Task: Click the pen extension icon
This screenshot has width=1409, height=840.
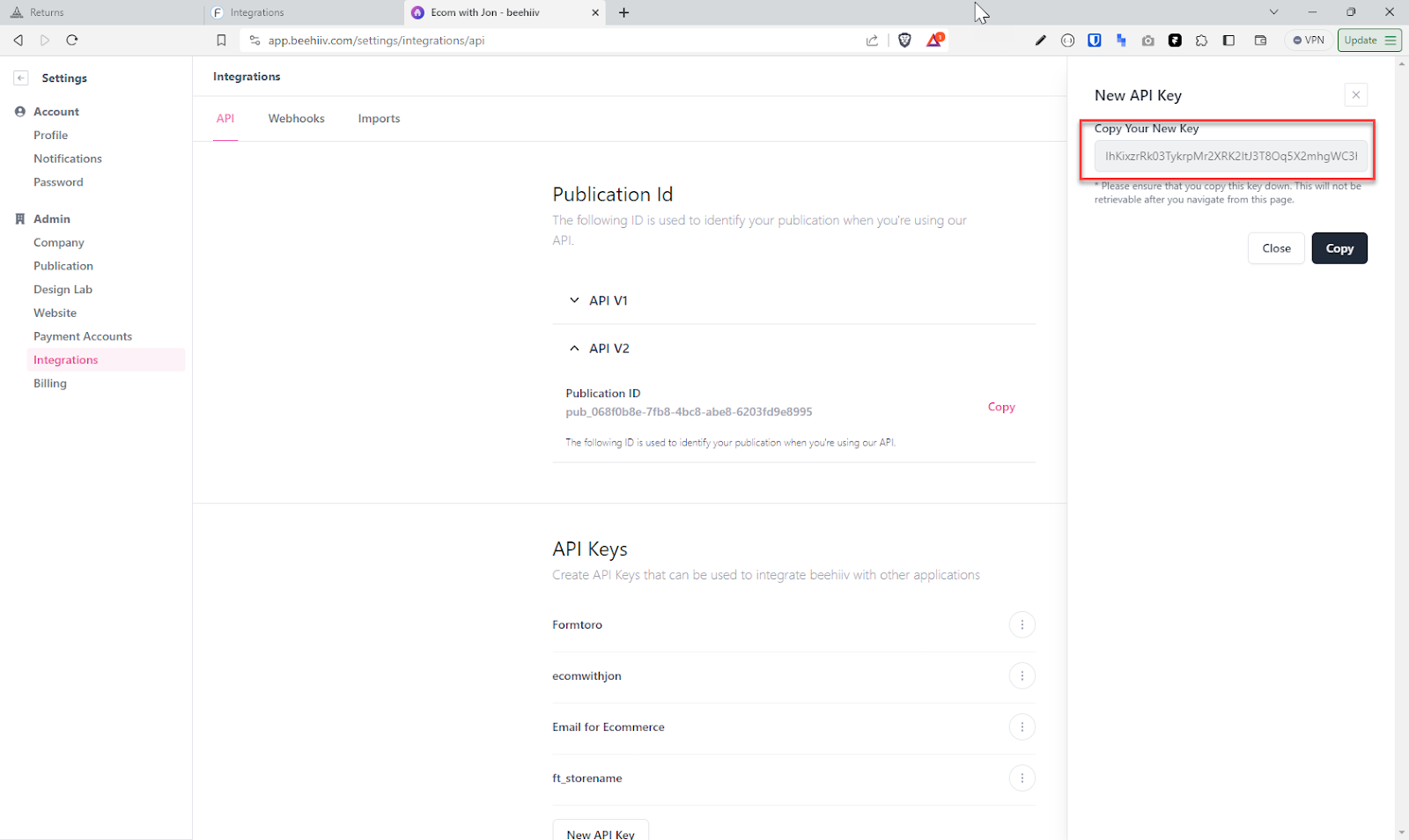Action: (x=1041, y=41)
